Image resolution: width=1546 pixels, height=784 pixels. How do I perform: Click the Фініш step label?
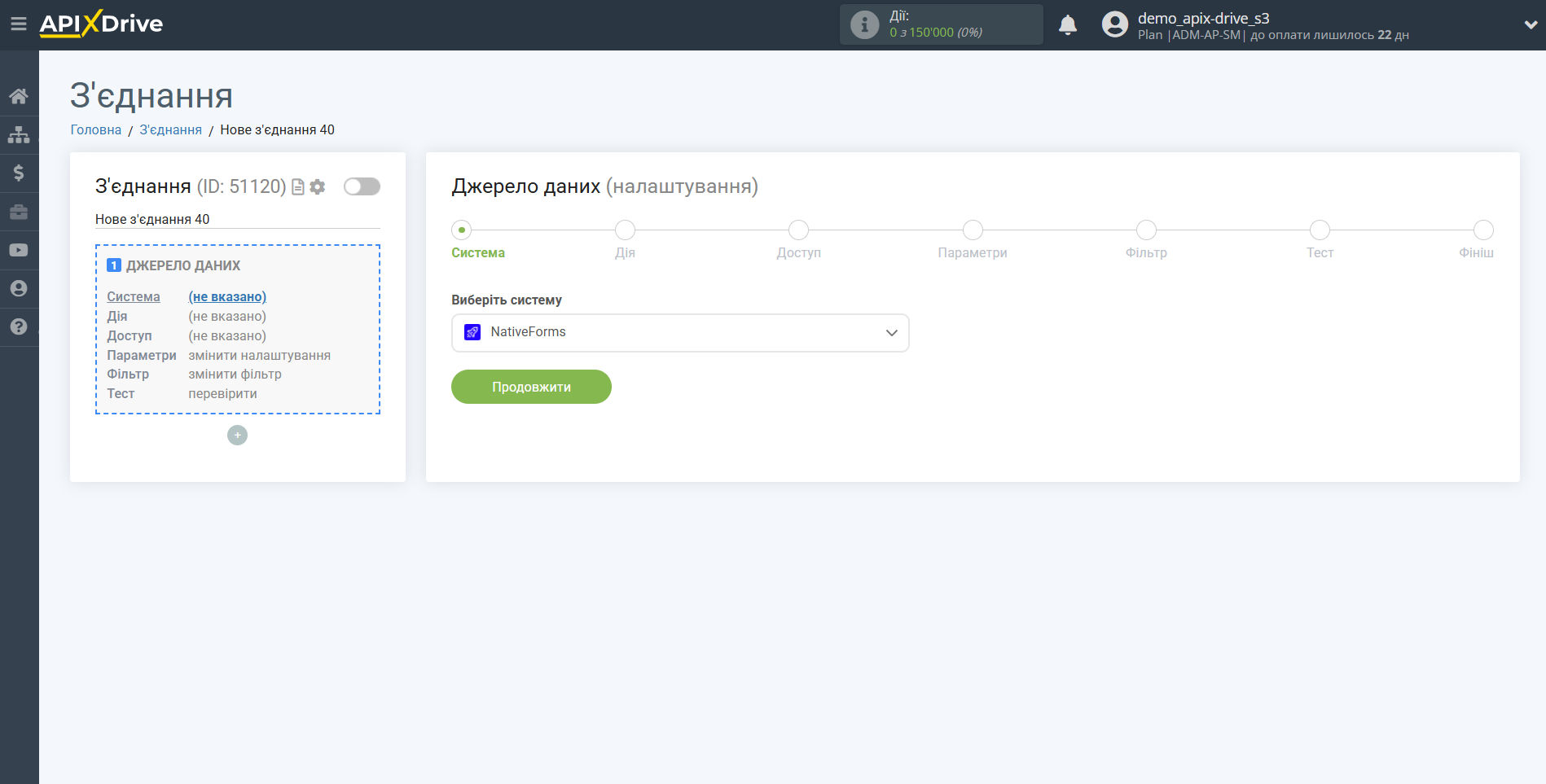1476,253
